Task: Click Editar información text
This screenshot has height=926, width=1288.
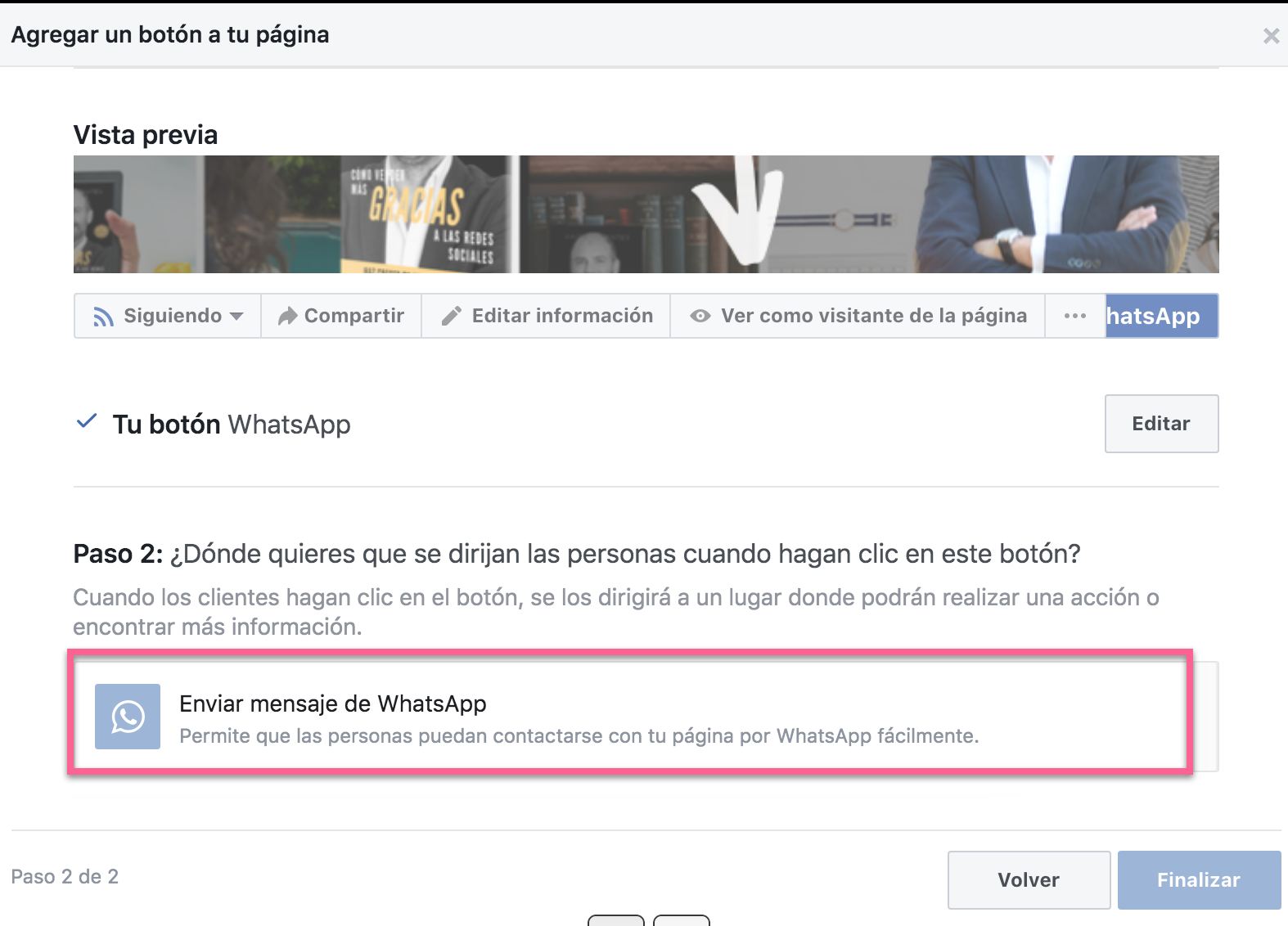Action: 562,316
